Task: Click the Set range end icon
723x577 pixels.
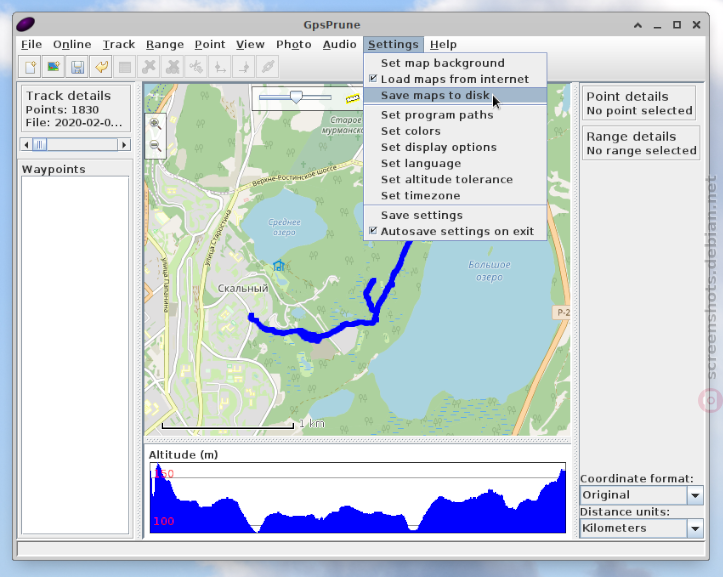Action: point(244,67)
